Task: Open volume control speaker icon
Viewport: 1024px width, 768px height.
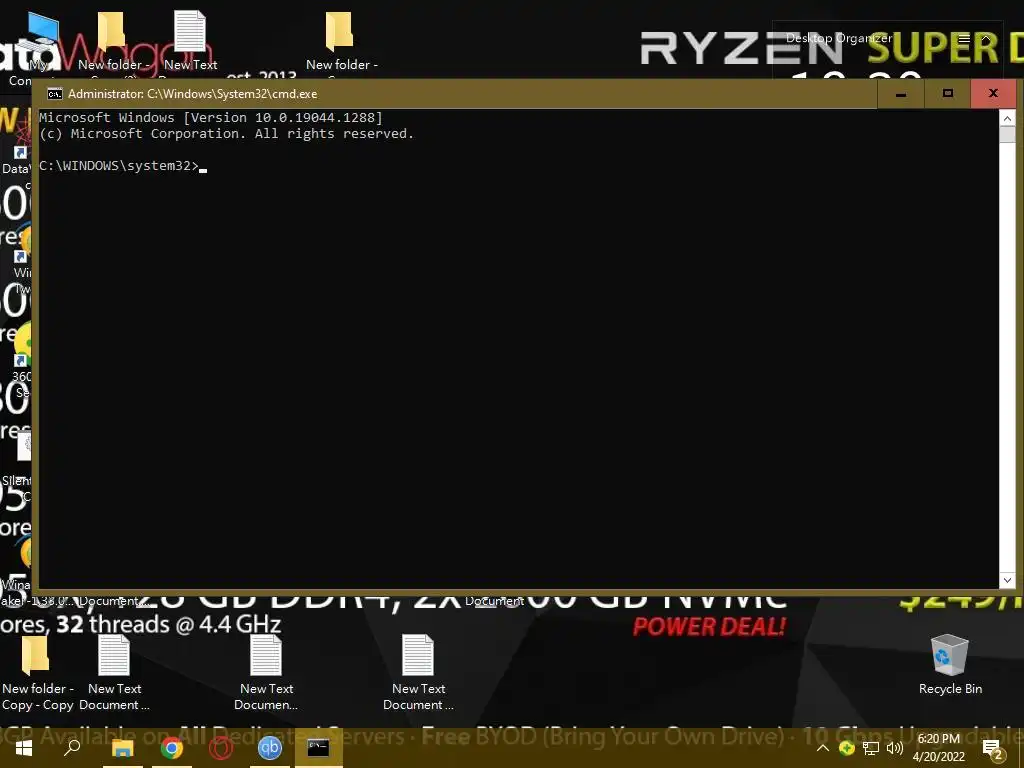Action: point(895,748)
